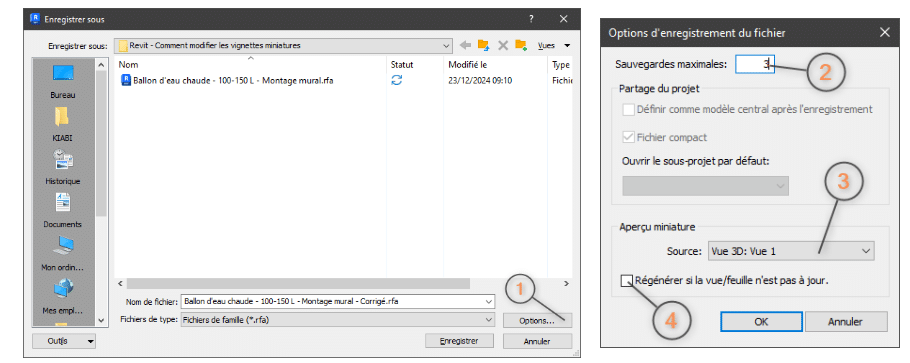Click in the Nom de fichier text field
The width and height of the screenshot is (910, 363).
333,301
